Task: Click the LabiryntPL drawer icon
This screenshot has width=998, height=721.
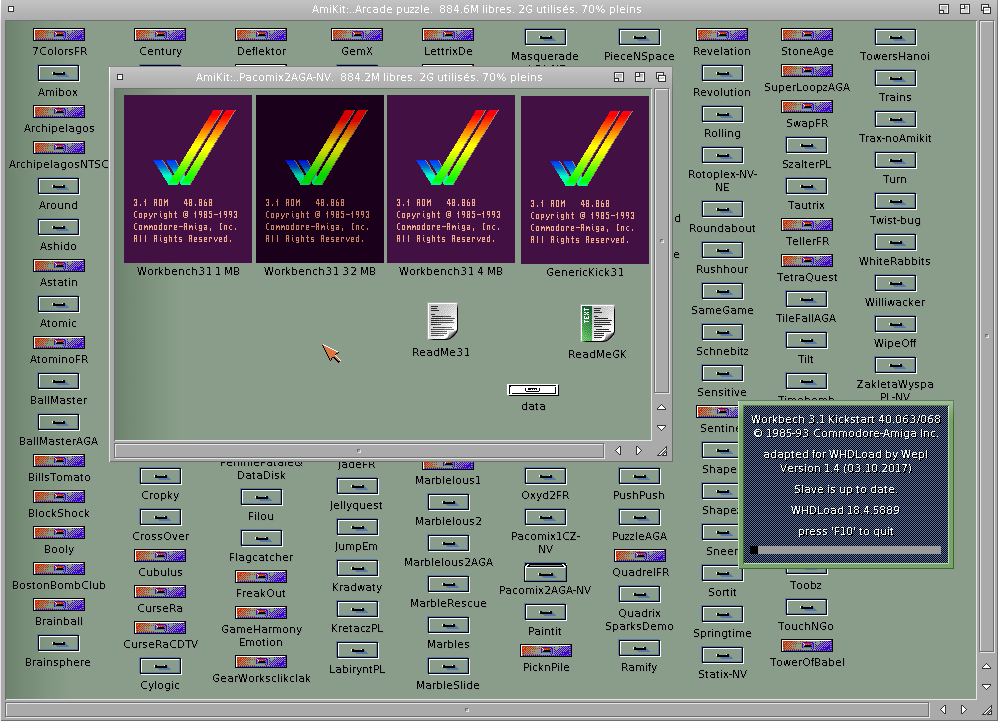Action: (357, 651)
